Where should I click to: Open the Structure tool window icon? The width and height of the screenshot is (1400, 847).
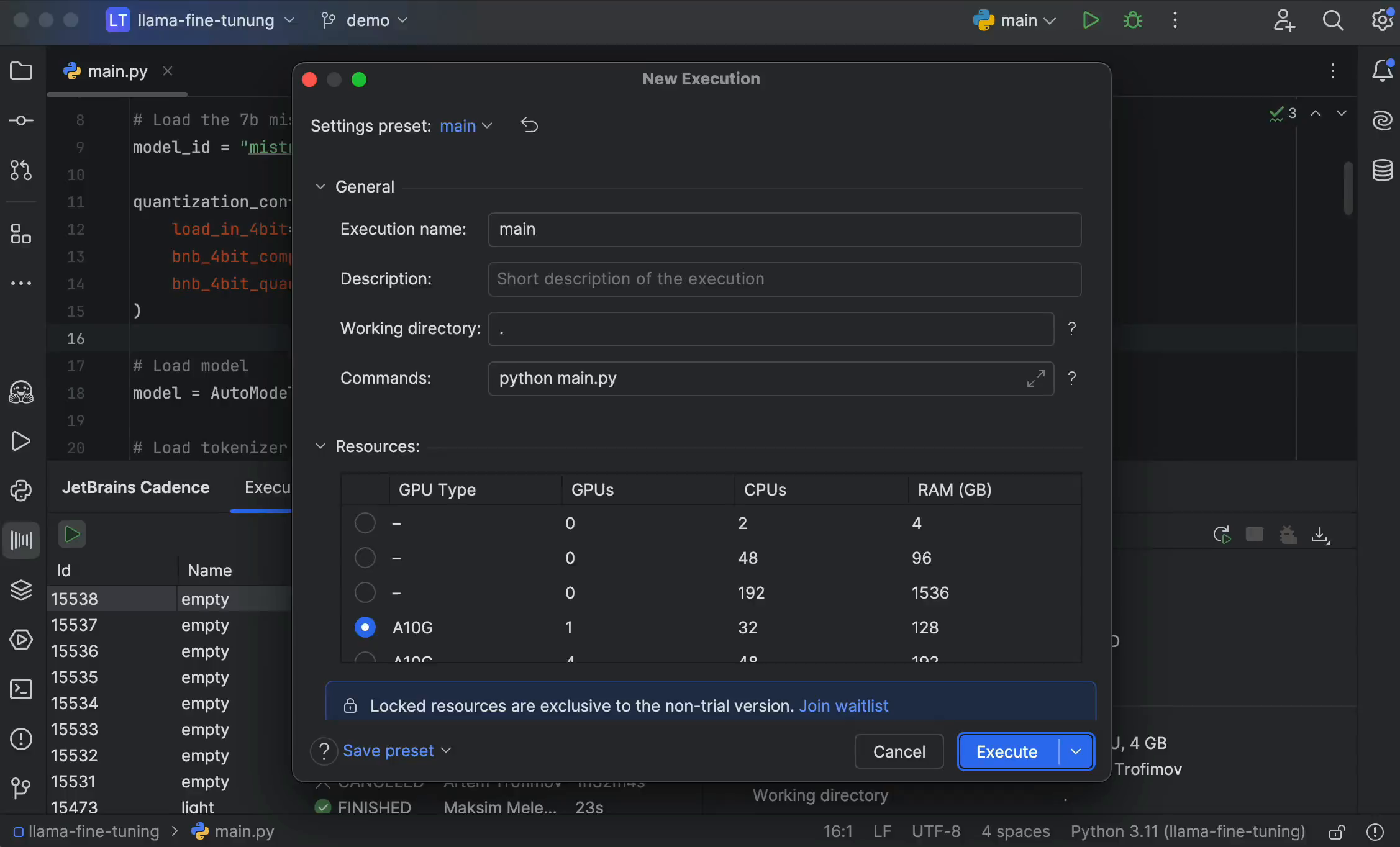click(x=21, y=234)
